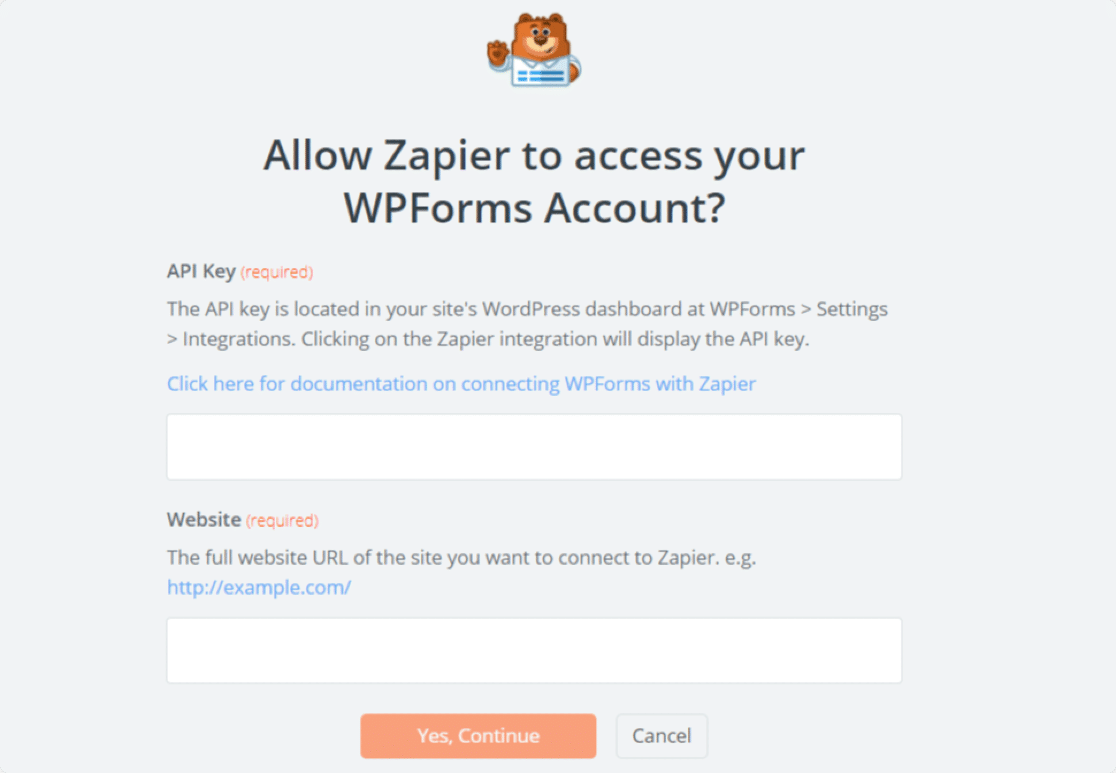The image size is (1116, 773).
Task: Click the API Key field label
Action: pyautogui.click(x=201, y=271)
